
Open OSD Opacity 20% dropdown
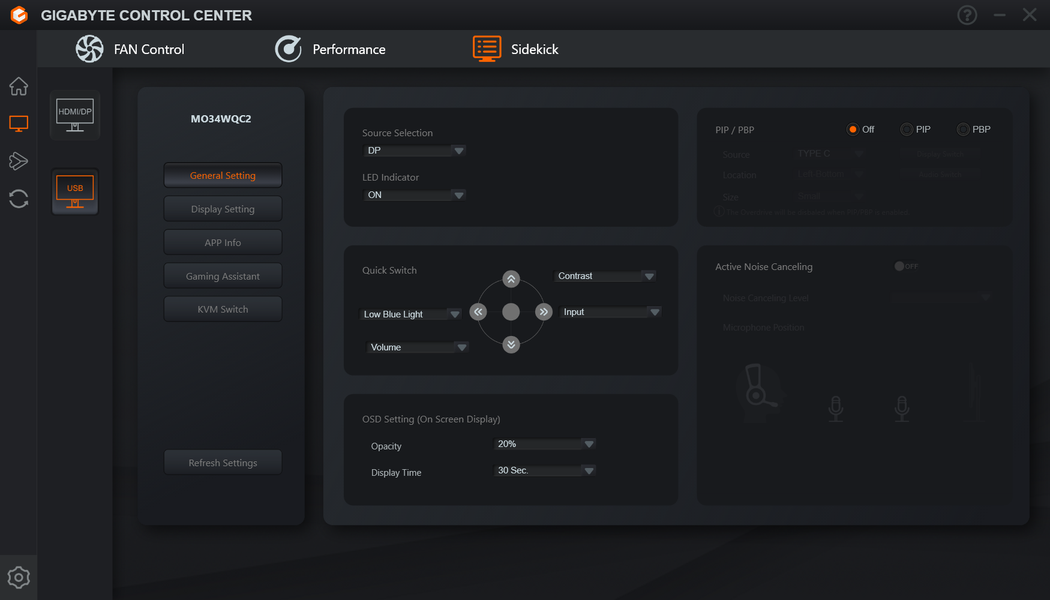pos(544,444)
